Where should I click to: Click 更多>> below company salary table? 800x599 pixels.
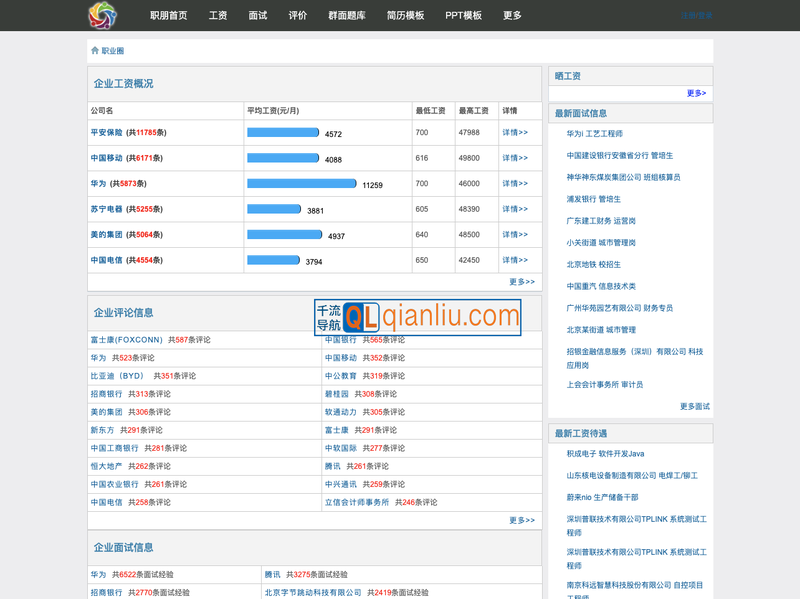coord(522,282)
